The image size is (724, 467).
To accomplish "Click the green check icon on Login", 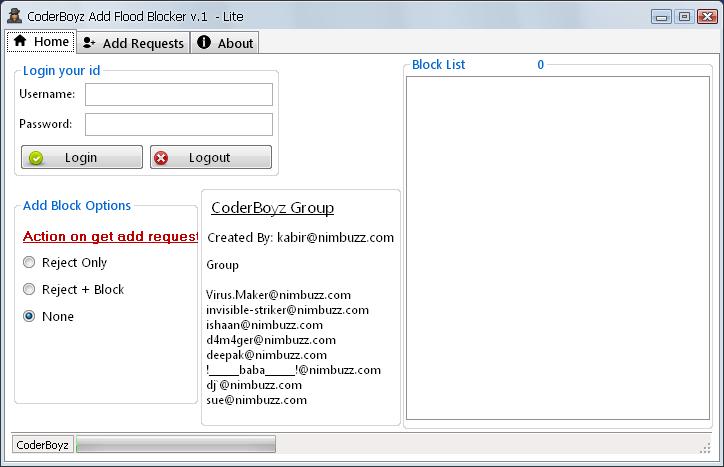I will (x=36, y=158).
